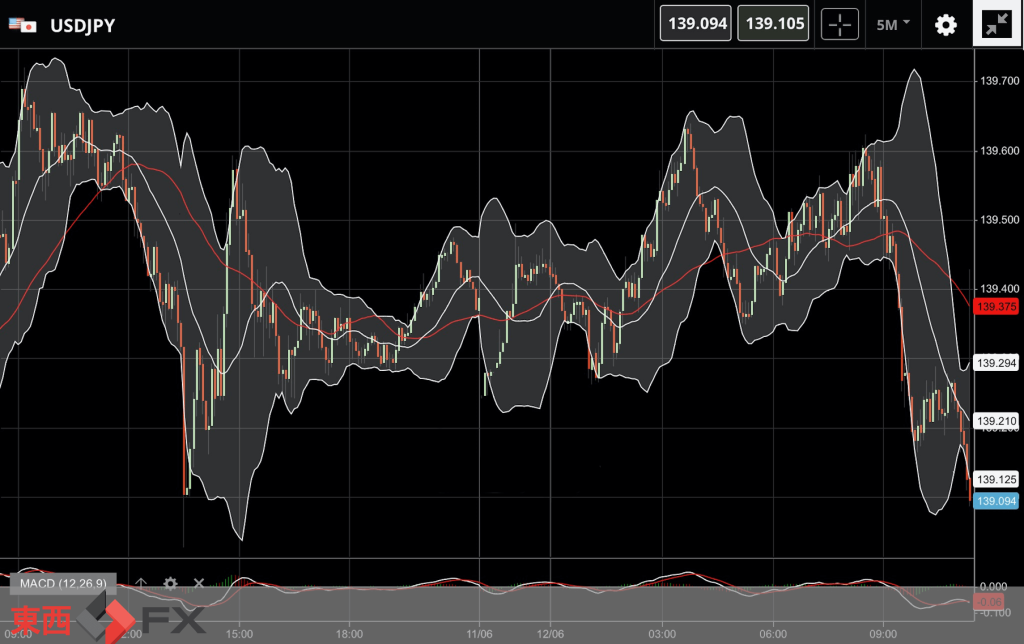Click the 18:00 time axis label
Screen dimensions: 1024x644
[x=349, y=634]
